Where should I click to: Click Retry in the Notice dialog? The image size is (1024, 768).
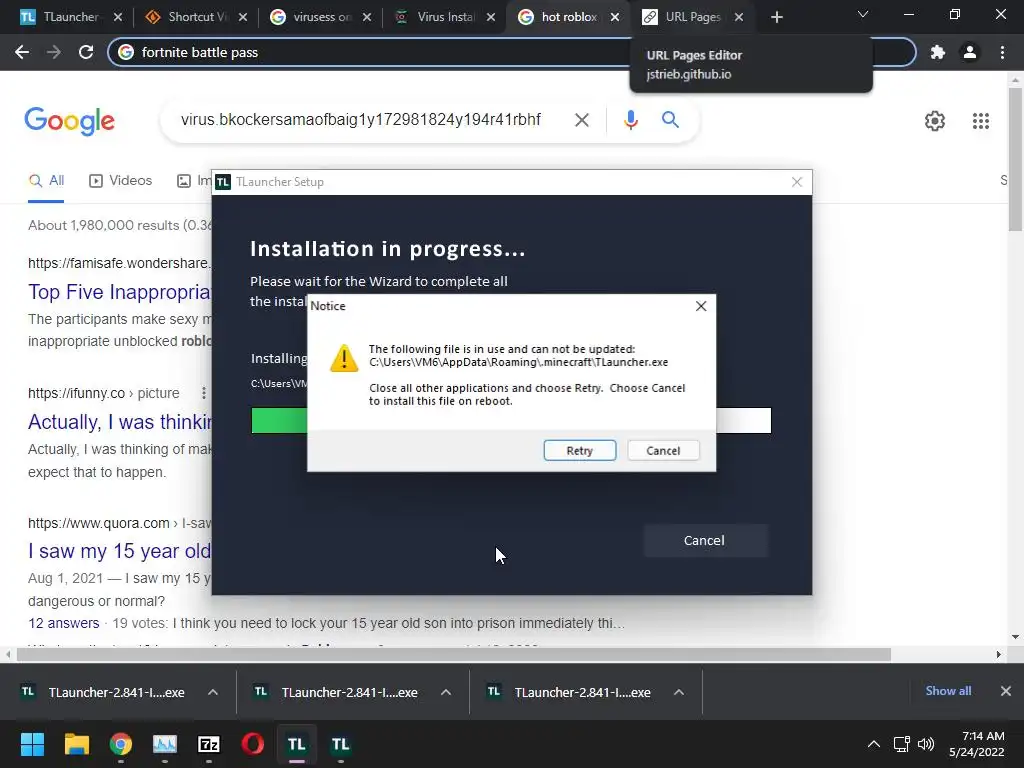click(x=579, y=451)
